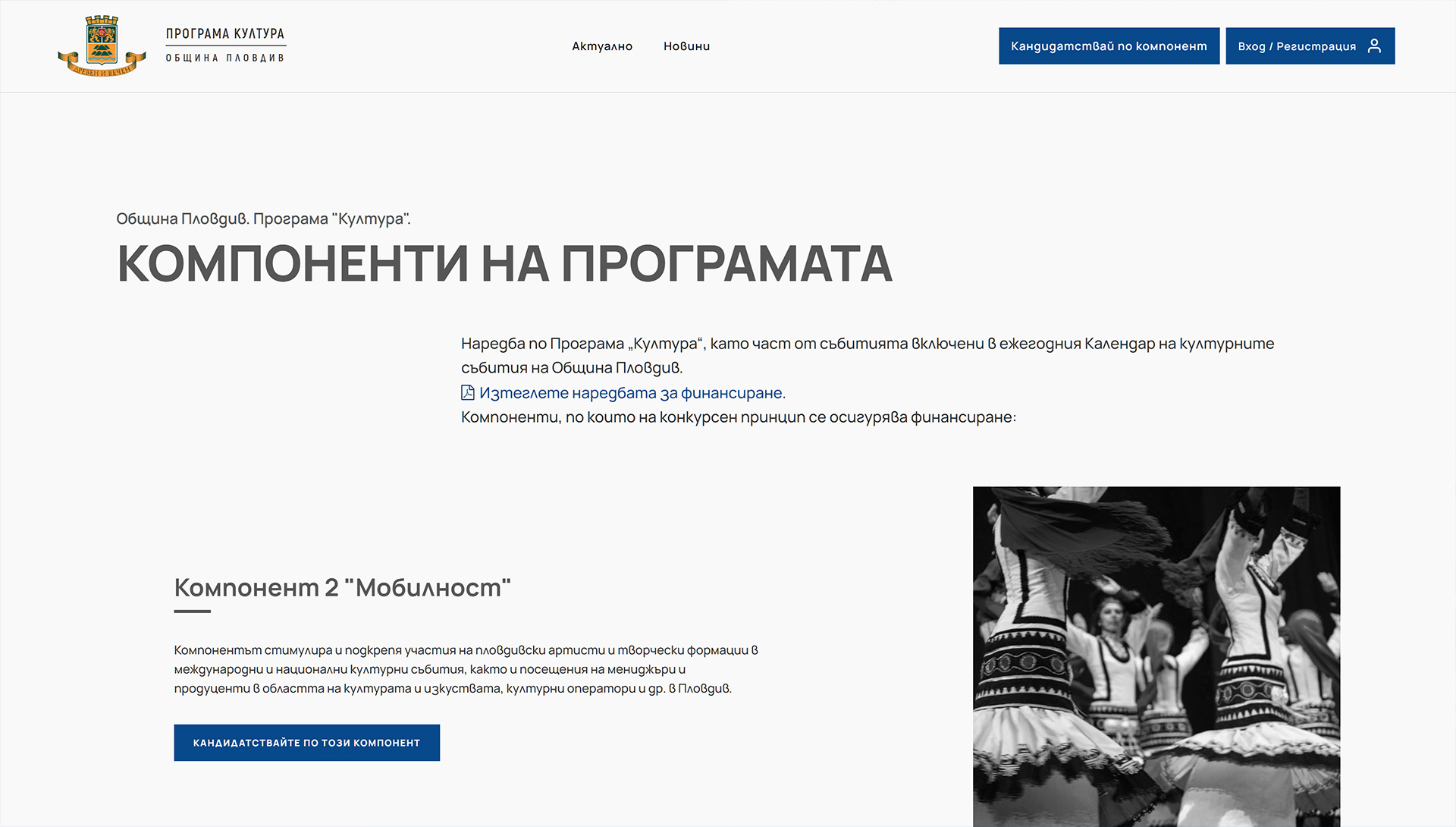Click the Кандидатствайте по този компонент button

[306, 743]
